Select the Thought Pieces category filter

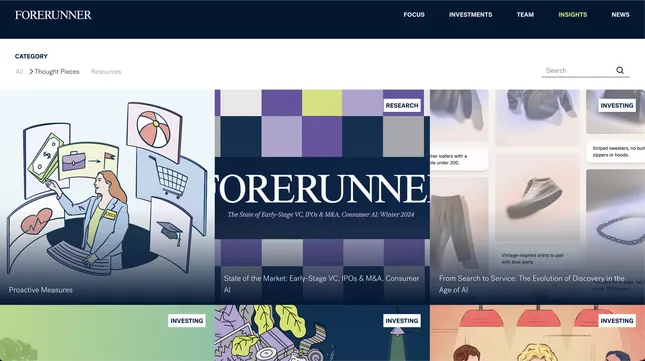click(57, 72)
